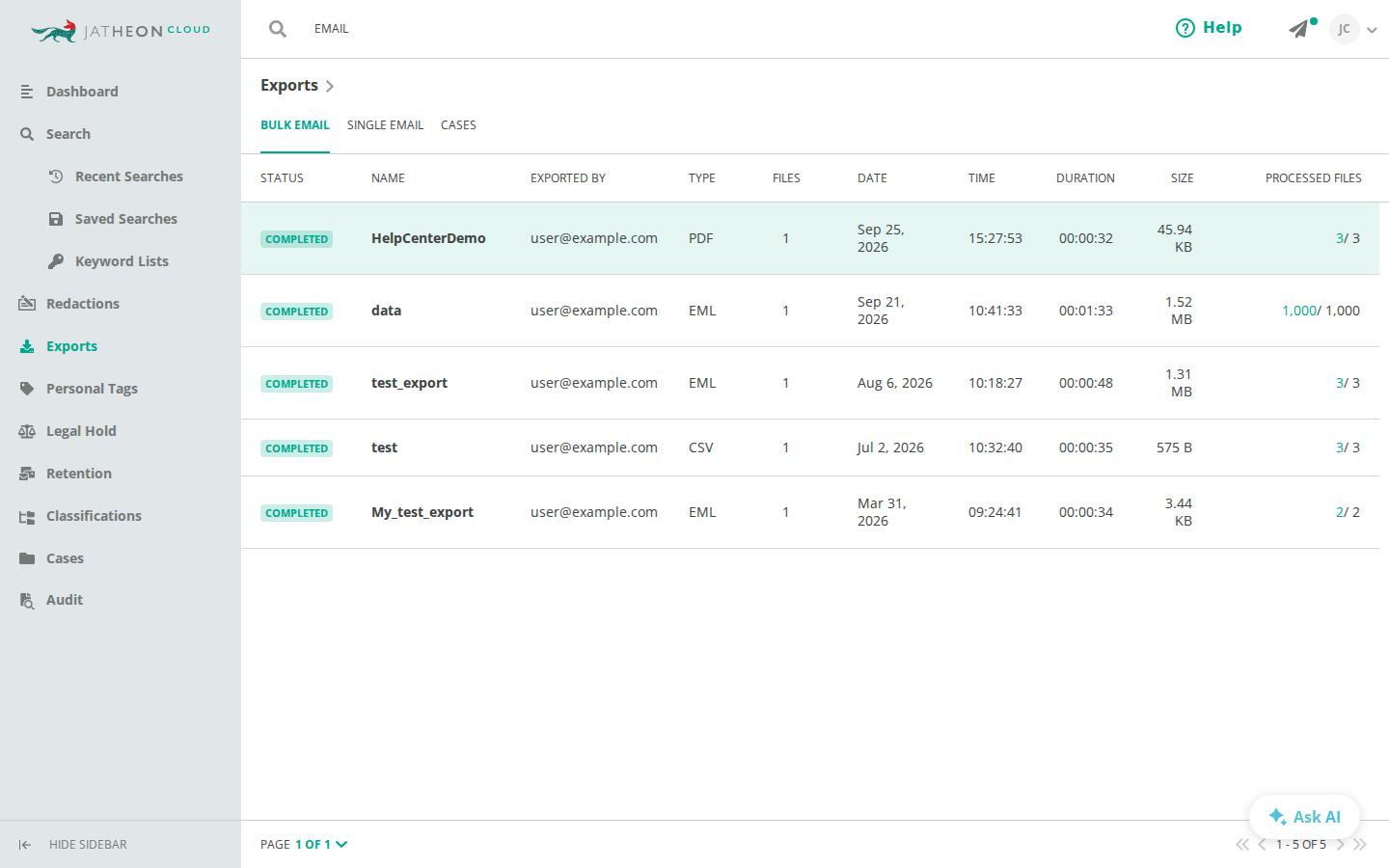Open the HelpCenterDemo export
Screen dimensions: 1389x868
(428, 238)
